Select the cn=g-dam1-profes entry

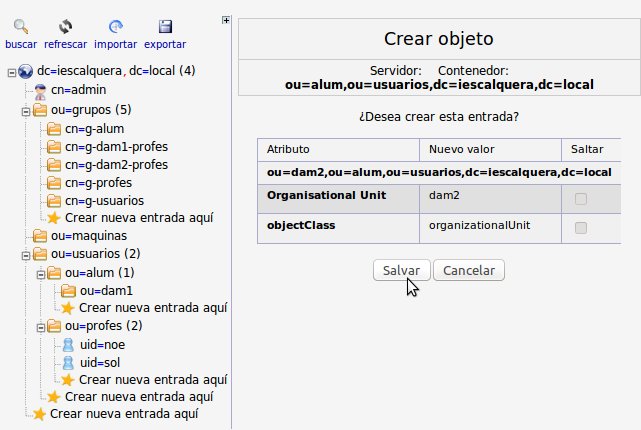tap(117, 147)
